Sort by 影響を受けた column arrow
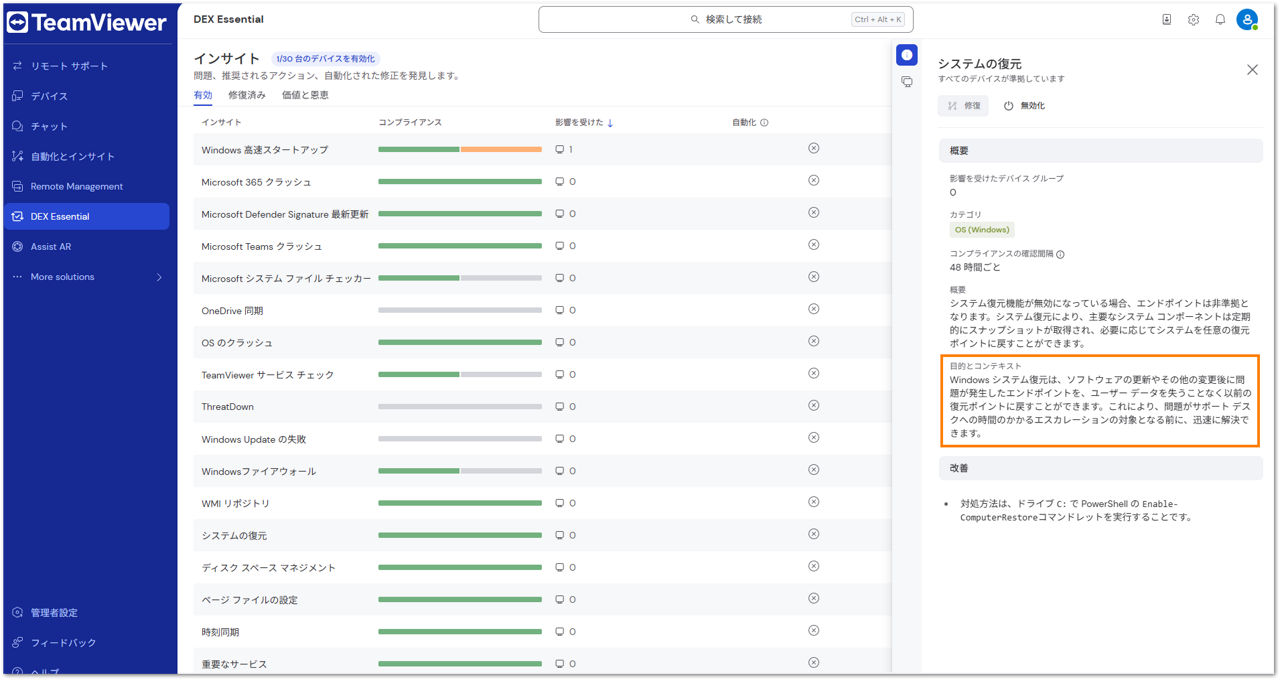1280x680 pixels. coord(610,123)
